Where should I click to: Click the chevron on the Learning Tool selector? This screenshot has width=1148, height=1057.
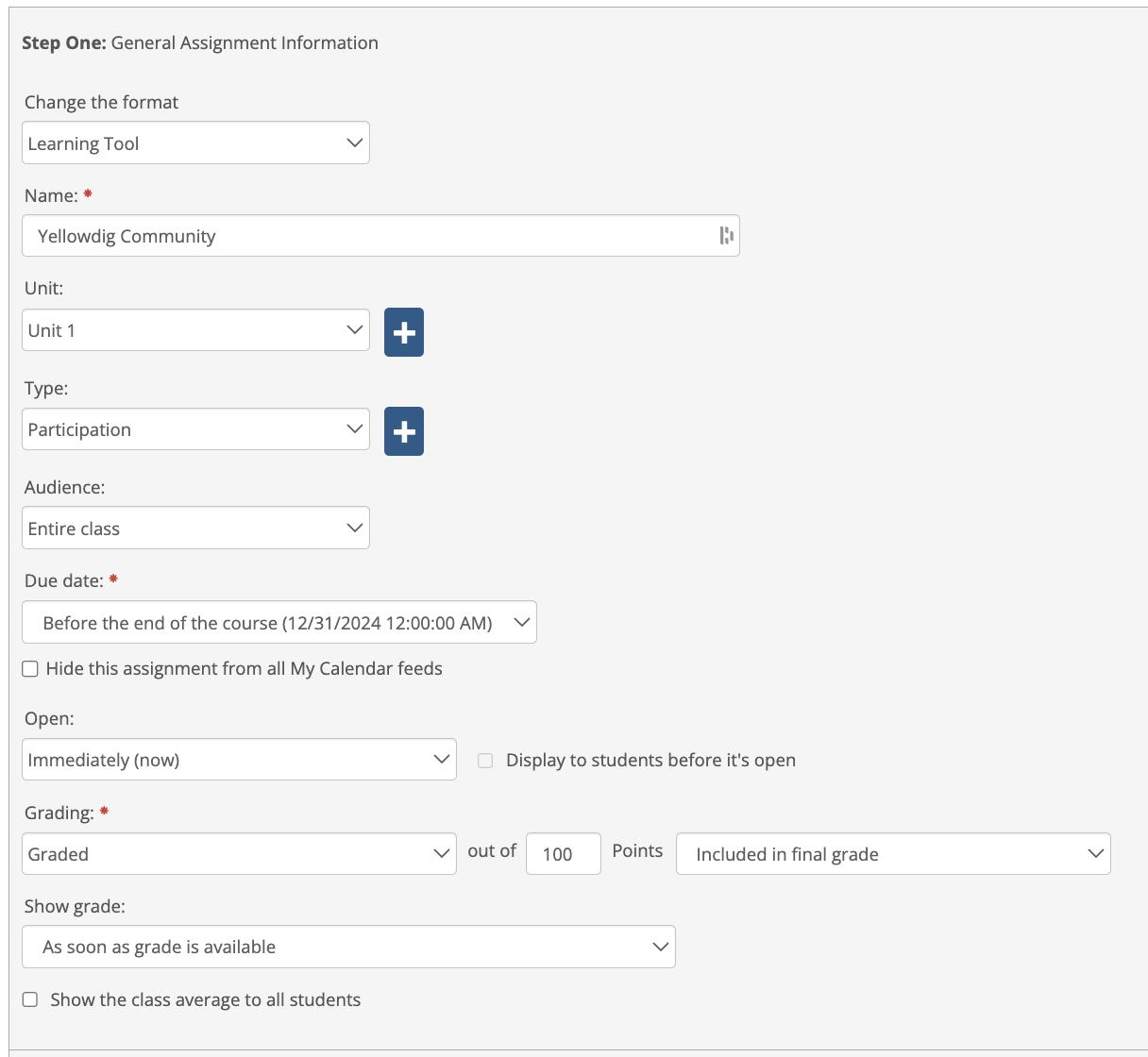[354, 143]
